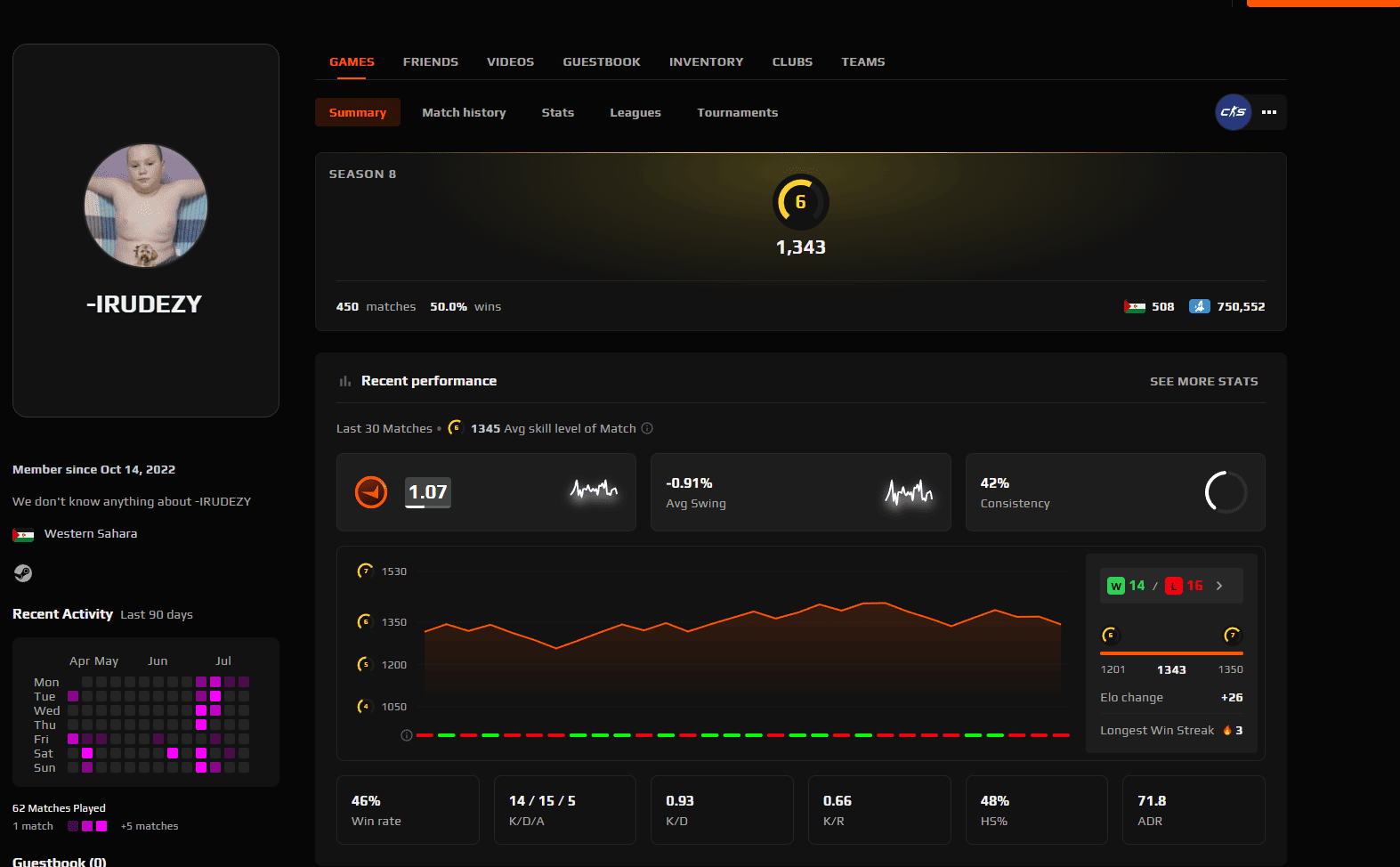Open the Steam profile icon
Image resolution: width=1400 pixels, height=867 pixels.
pos(23,573)
